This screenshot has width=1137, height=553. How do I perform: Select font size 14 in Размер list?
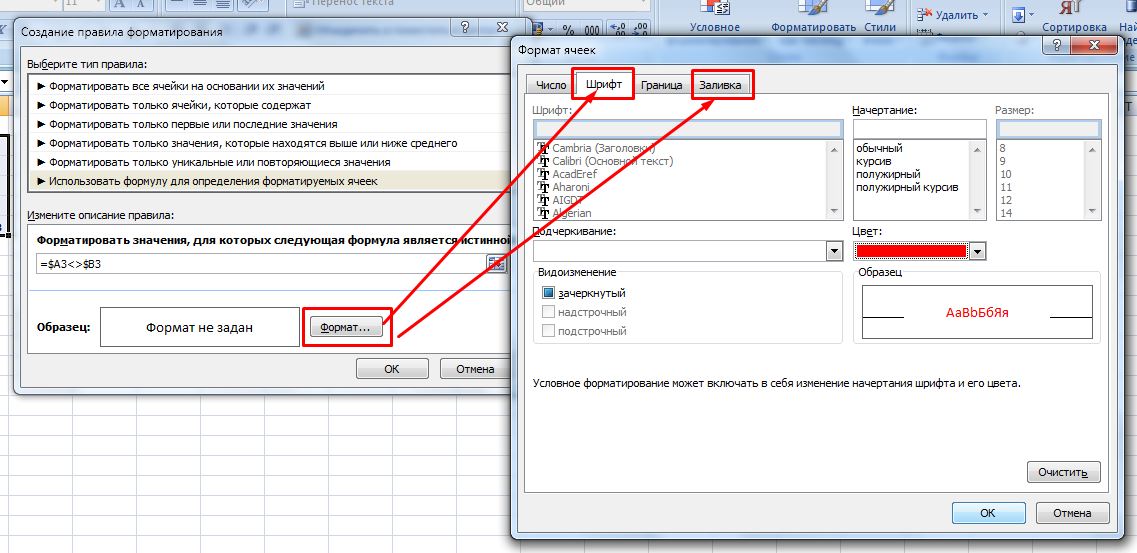[1005, 213]
